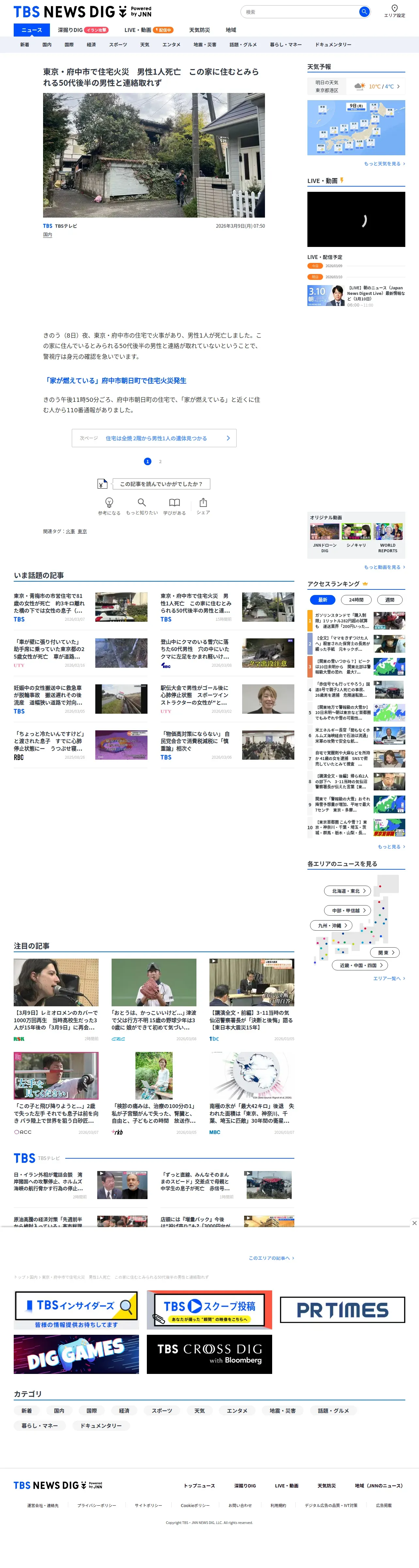Expand the 中部・甲信越 area news

tap(348, 910)
